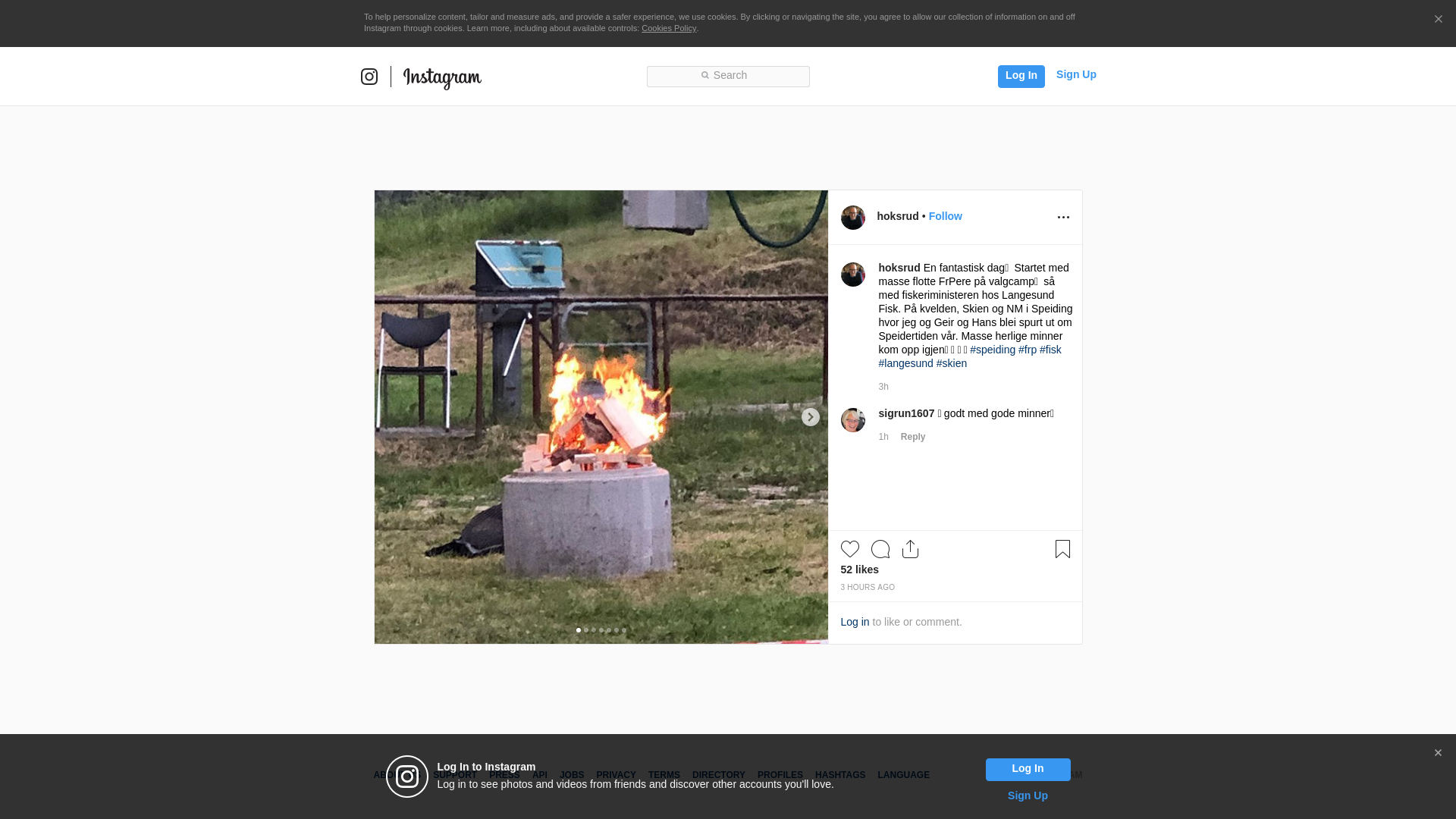Click Sign Up in the bottom banner
Viewport: 1456px width, 819px height.
coord(1028,795)
